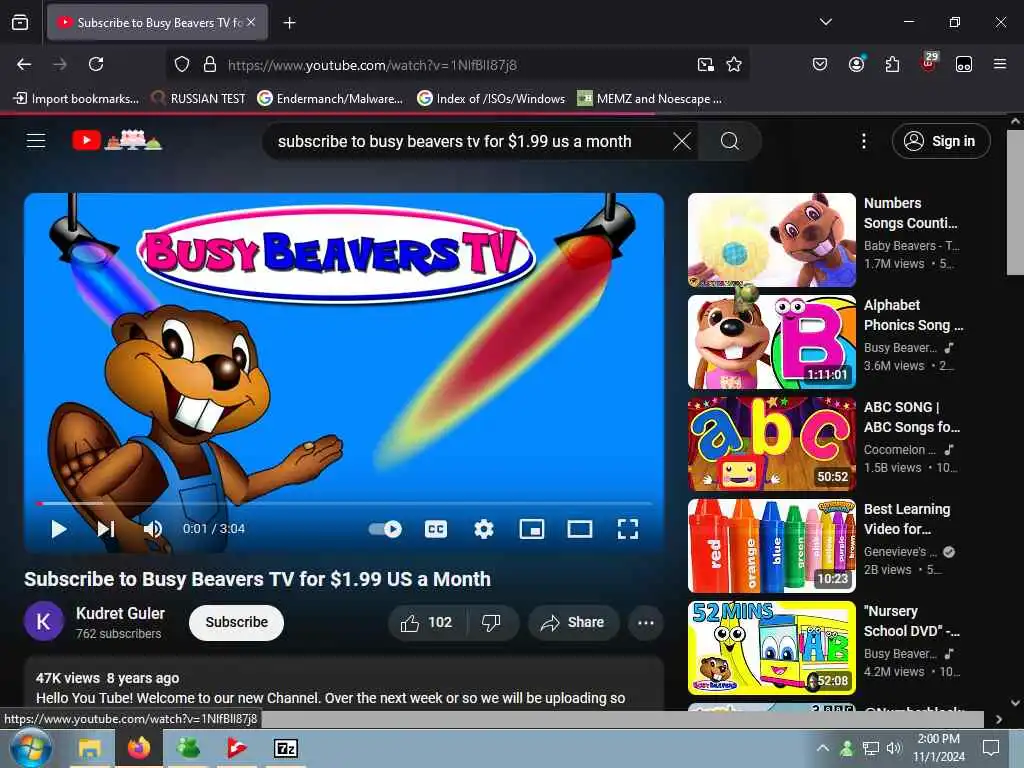Screen dimensions: 1024x768
Task: Click the YouTube search magnifier button
Action: point(730,141)
